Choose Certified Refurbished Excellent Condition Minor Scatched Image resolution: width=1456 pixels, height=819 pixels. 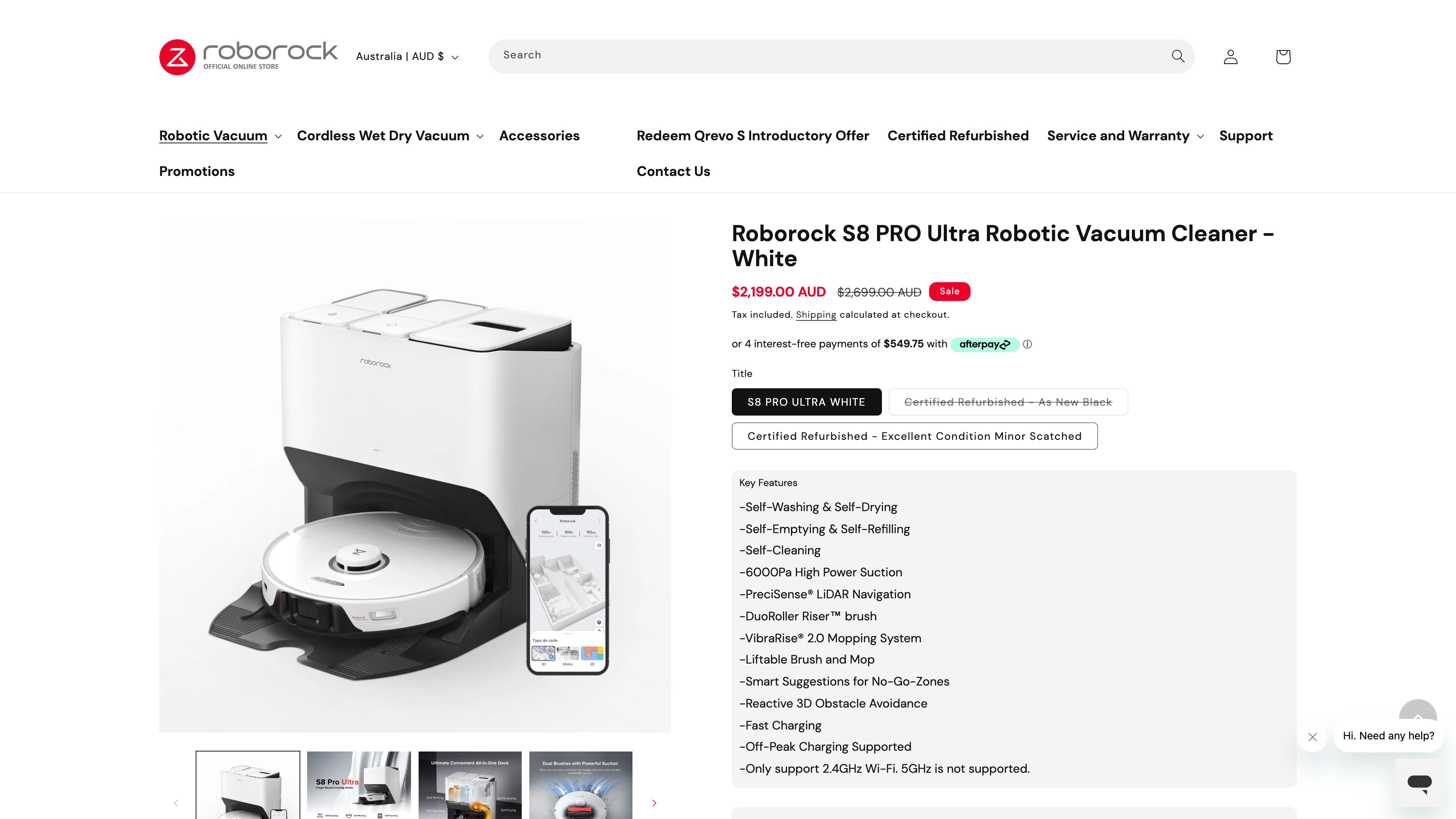click(915, 436)
